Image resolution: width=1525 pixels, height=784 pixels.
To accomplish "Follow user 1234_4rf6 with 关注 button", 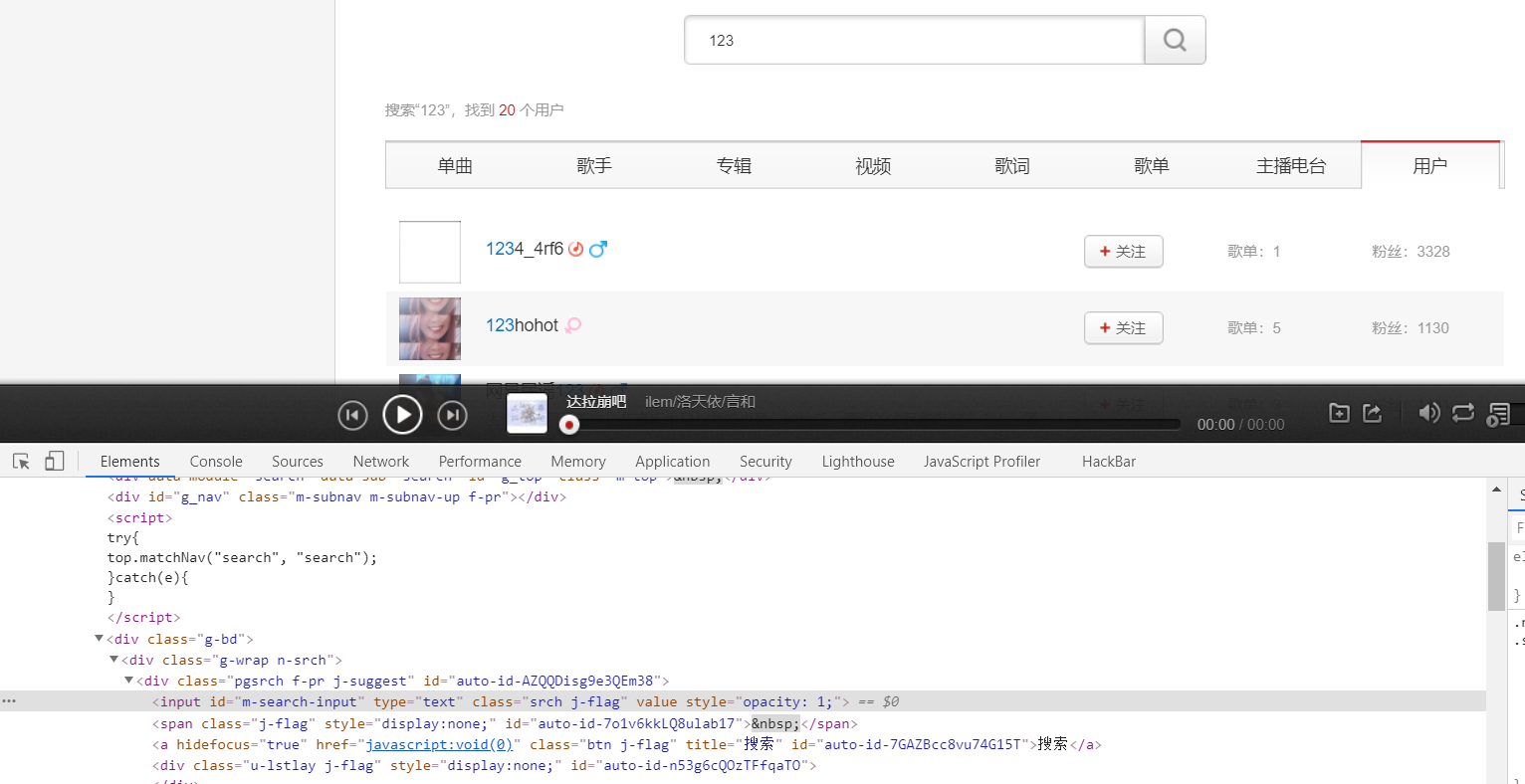I will (1123, 252).
